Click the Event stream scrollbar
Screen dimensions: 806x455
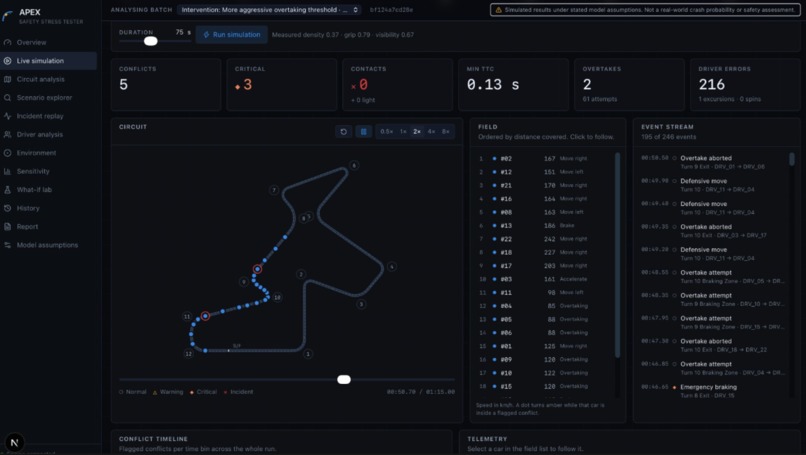tap(792, 159)
